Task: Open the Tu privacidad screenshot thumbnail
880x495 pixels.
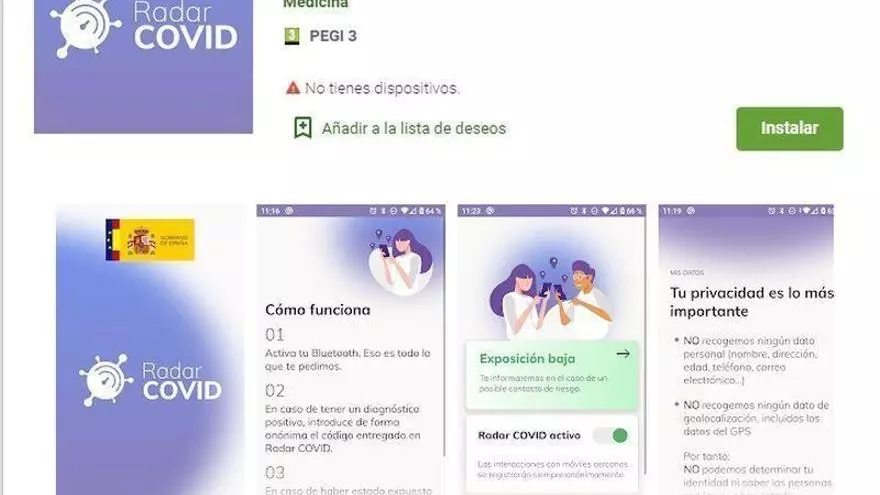Action: pyautogui.click(x=746, y=350)
